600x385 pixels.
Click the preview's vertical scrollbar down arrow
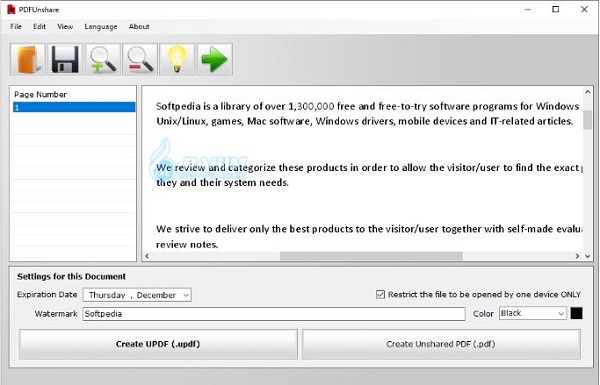[x=587, y=256]
